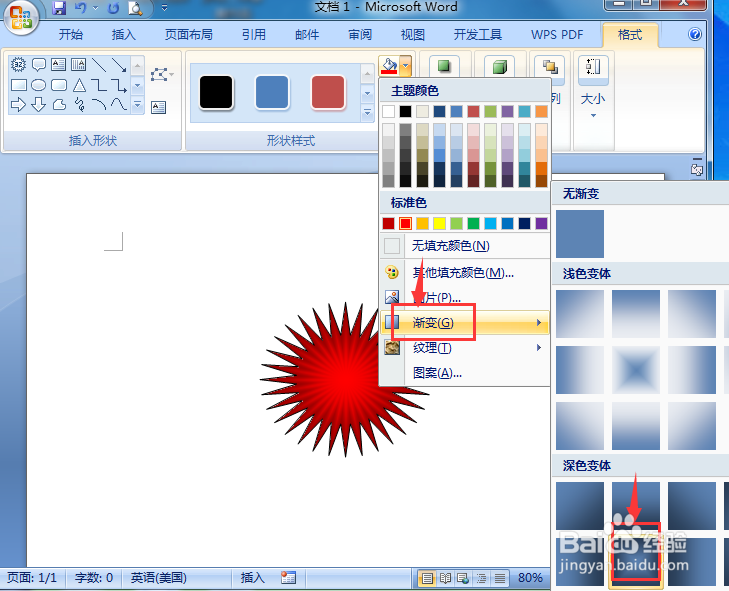Go to the 引用 tab
This screenshot has height=591, width=729.
tap(254, 34)
